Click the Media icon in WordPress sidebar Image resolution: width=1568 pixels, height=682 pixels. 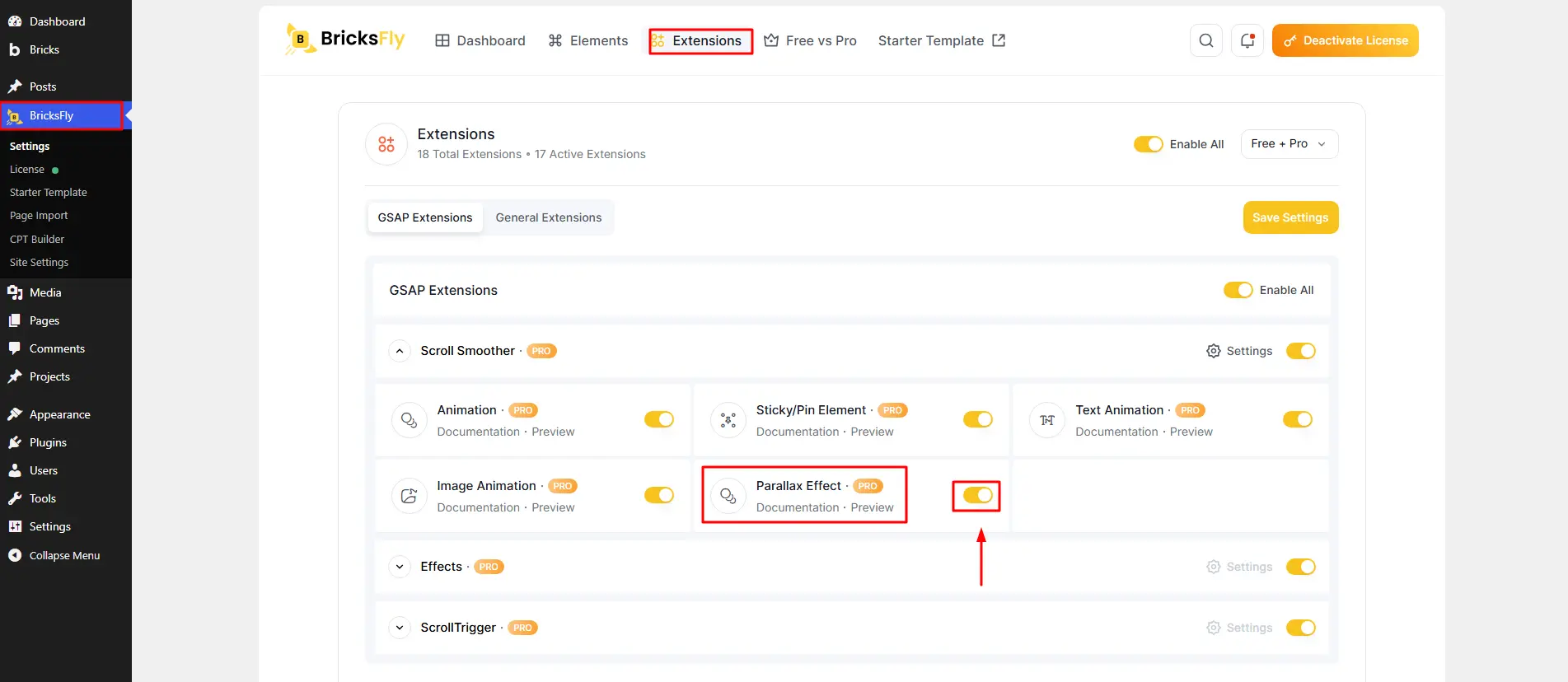[x=15, y=292]
